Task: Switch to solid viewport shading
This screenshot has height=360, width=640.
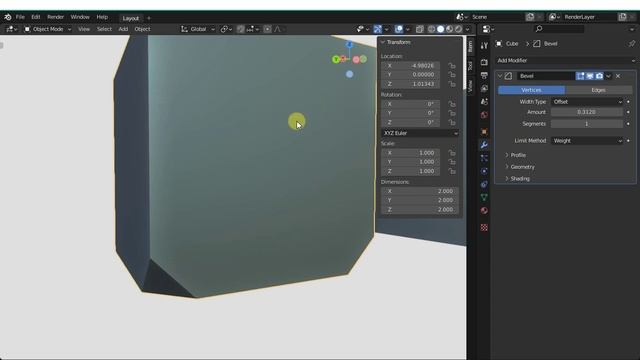Action: point(440,29)
